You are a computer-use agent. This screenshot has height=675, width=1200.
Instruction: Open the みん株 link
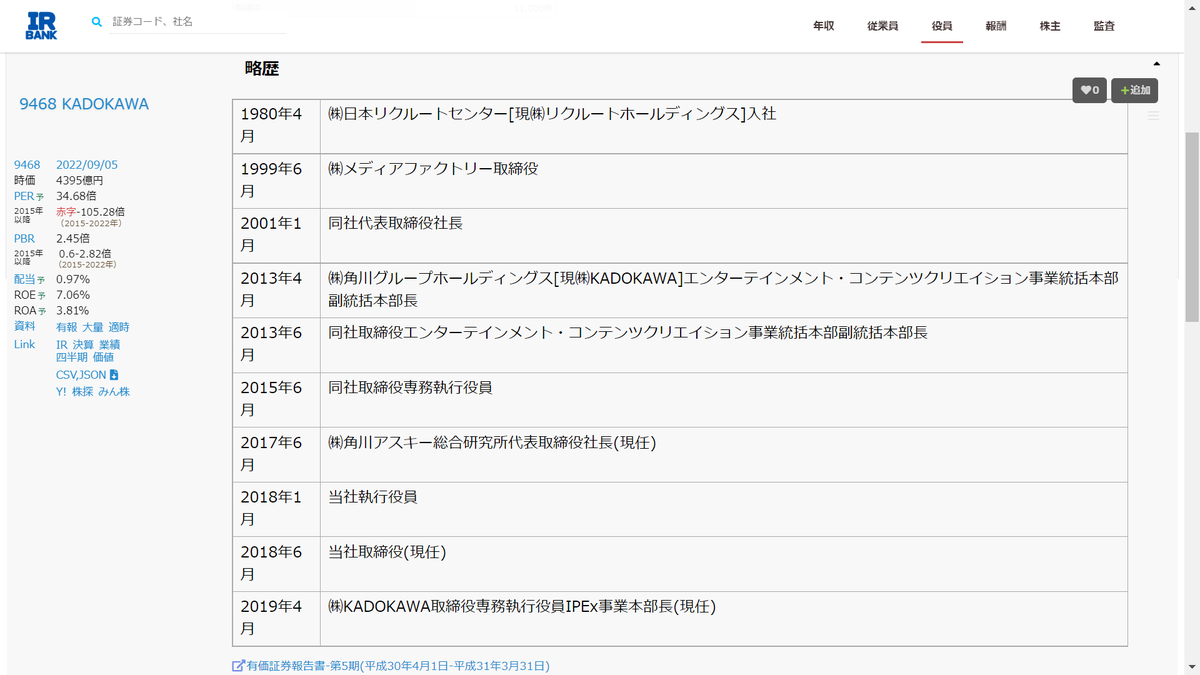pyautogui.click(x=114, y=392)
